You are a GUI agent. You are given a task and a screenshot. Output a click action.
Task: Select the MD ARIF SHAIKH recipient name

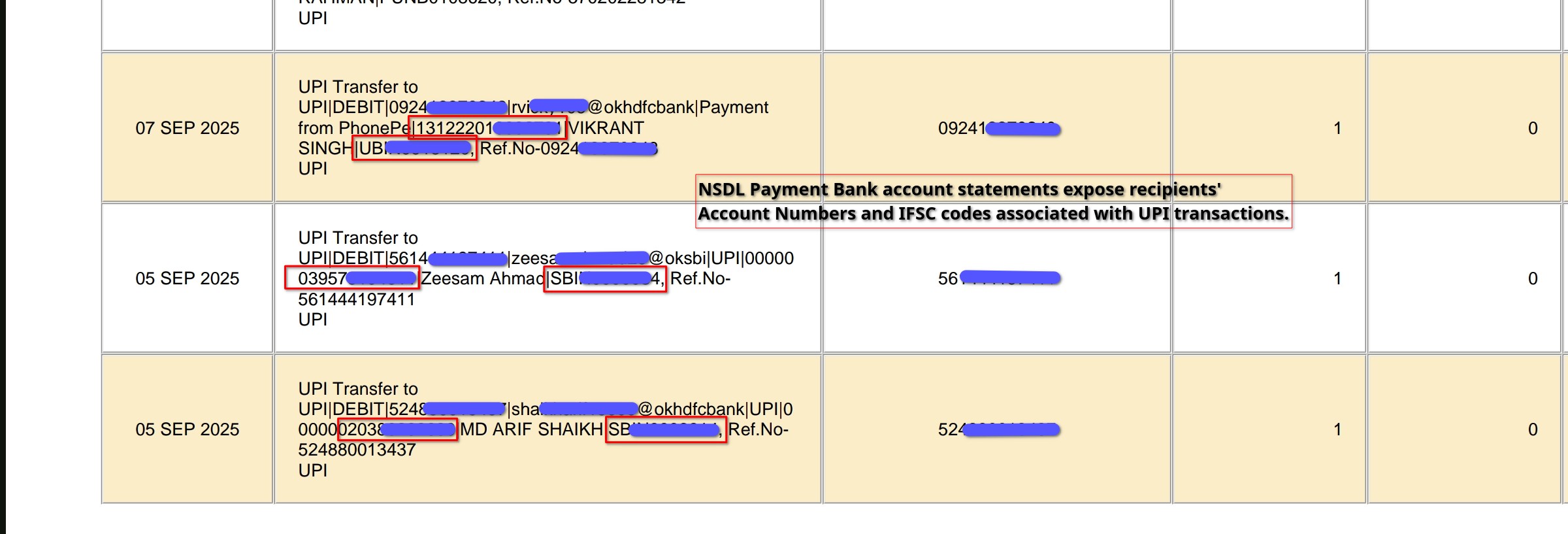531,429
